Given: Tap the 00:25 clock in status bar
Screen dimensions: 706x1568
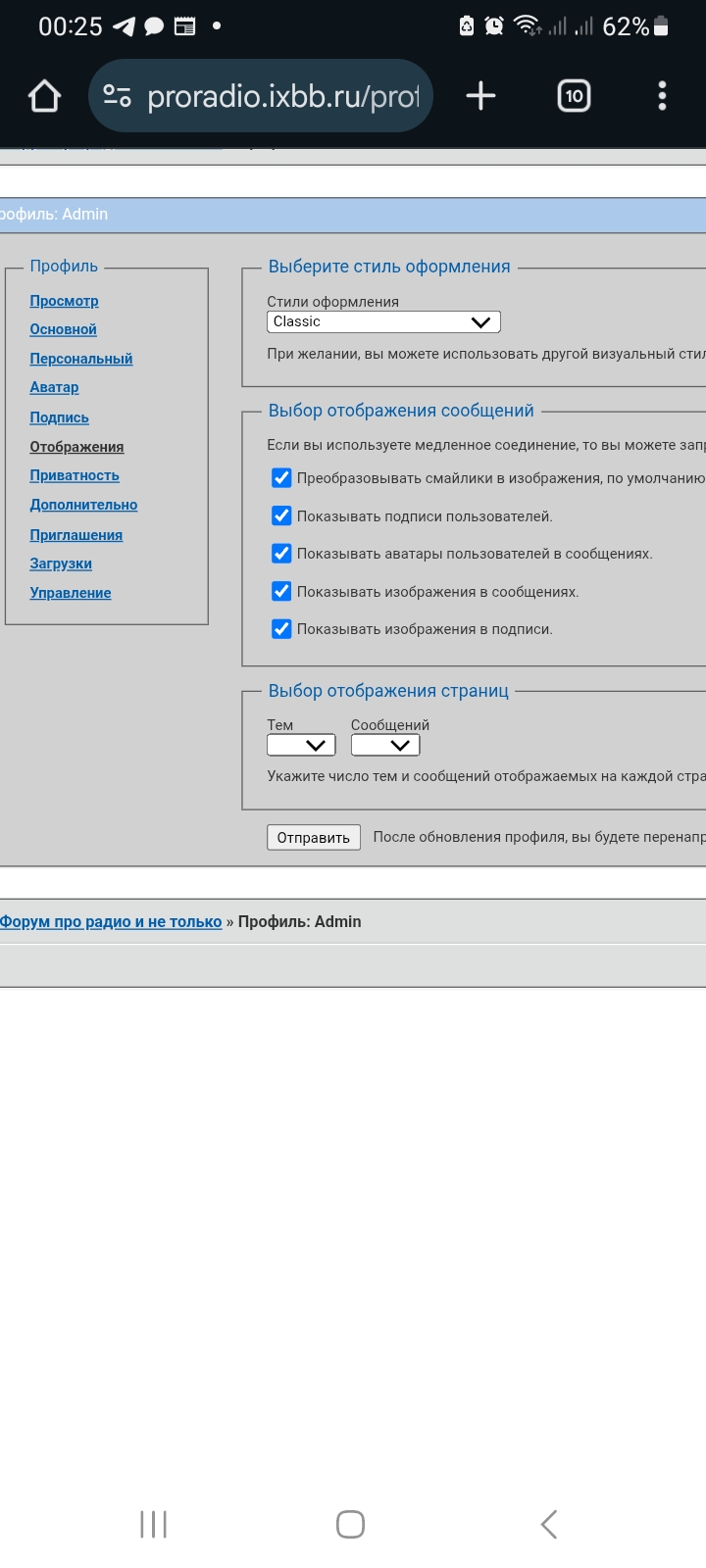Looking at the screenshot, I should (x=71, y=26).
